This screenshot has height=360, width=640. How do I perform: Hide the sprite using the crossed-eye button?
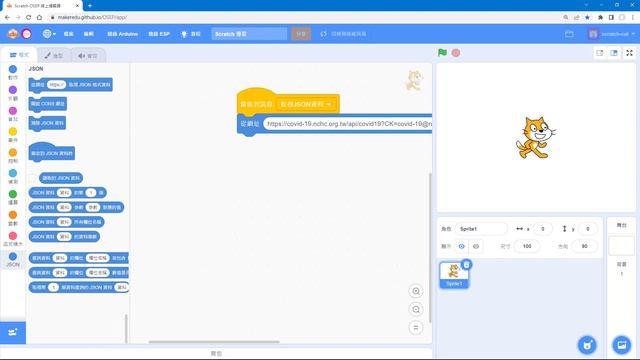[x=476, y=246]
